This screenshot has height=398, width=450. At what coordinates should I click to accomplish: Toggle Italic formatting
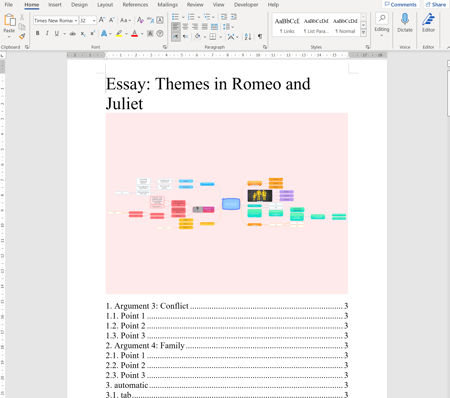[x=47, y=34]
